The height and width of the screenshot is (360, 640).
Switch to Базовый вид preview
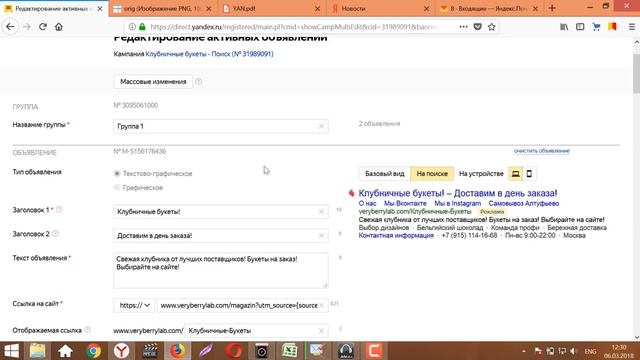click(x=384, y=173)
